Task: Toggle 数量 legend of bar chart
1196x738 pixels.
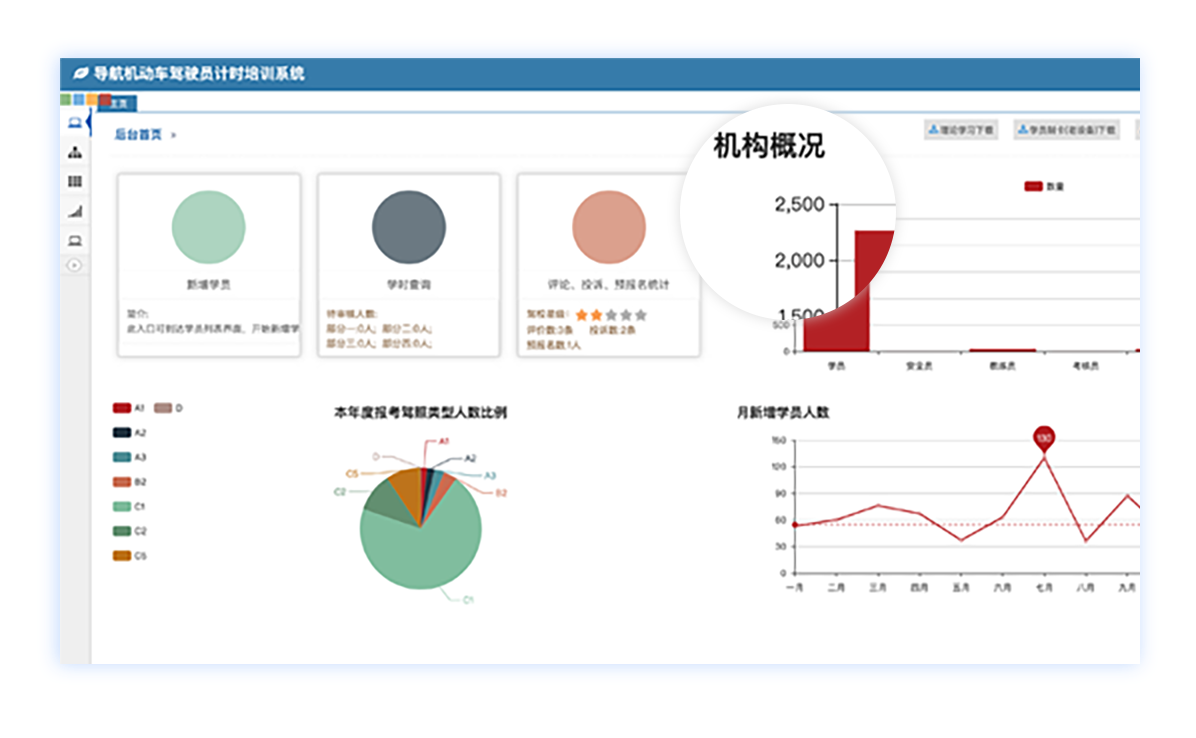Action: (1043, 187)
